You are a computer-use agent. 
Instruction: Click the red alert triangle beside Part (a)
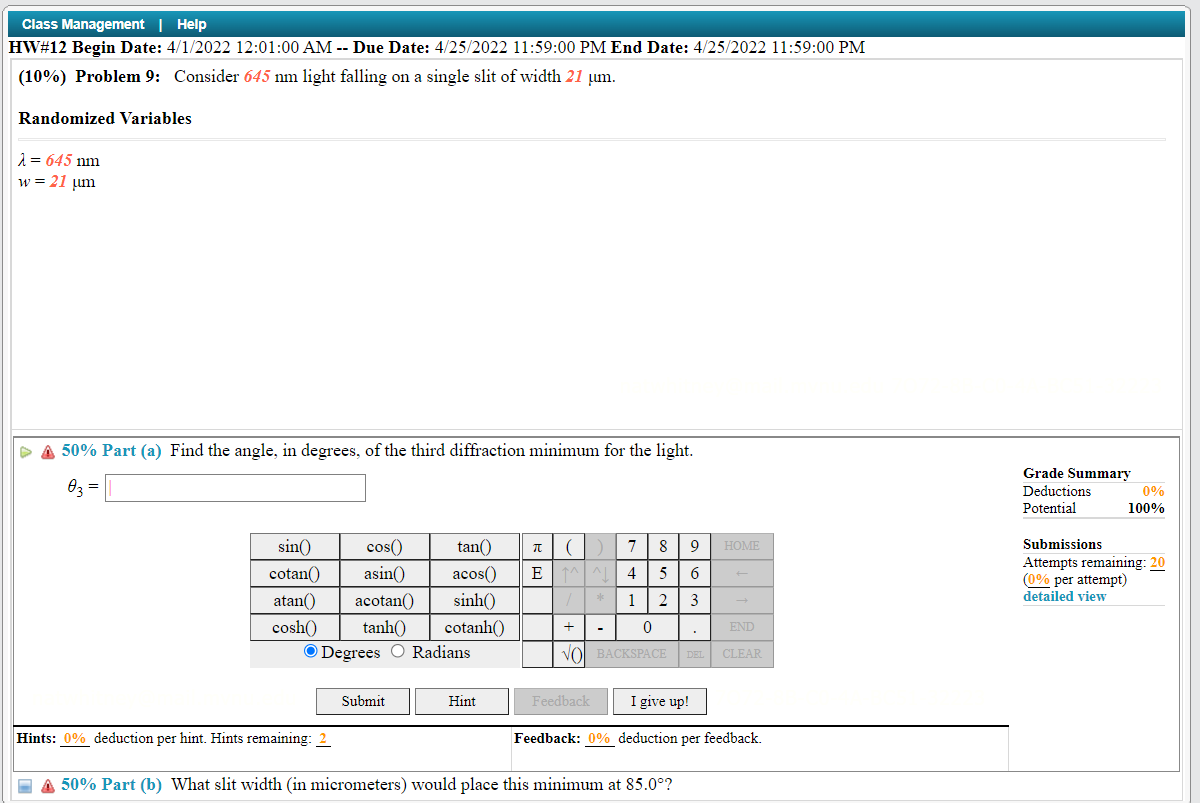46,451
